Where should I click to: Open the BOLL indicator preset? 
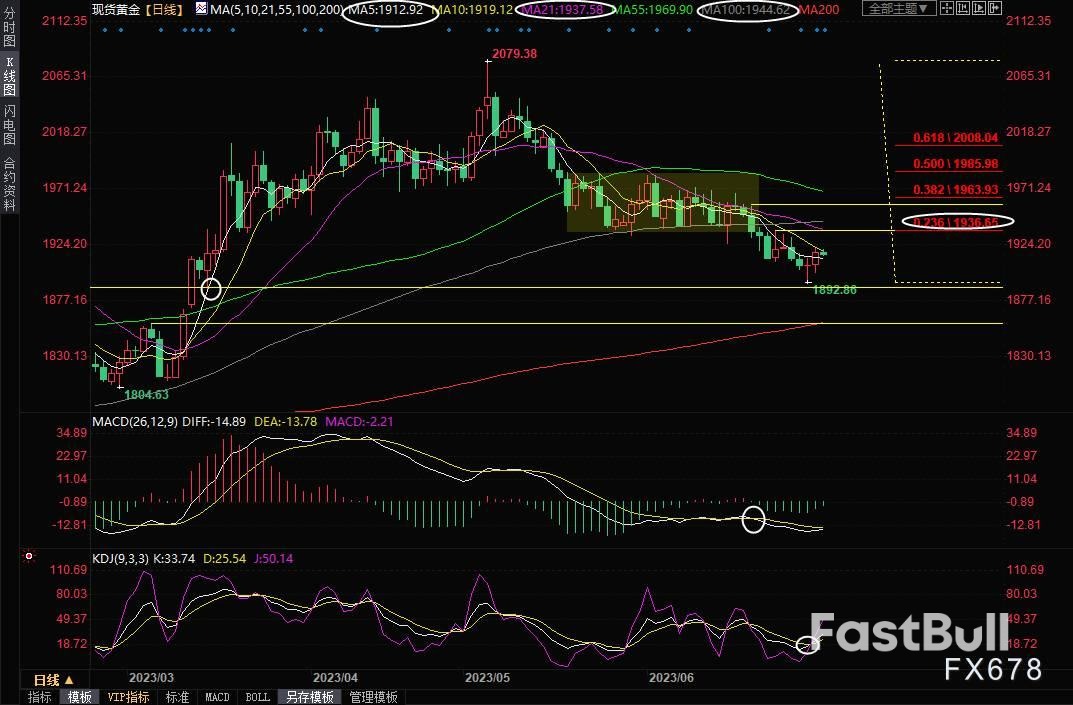pos(257,696)
